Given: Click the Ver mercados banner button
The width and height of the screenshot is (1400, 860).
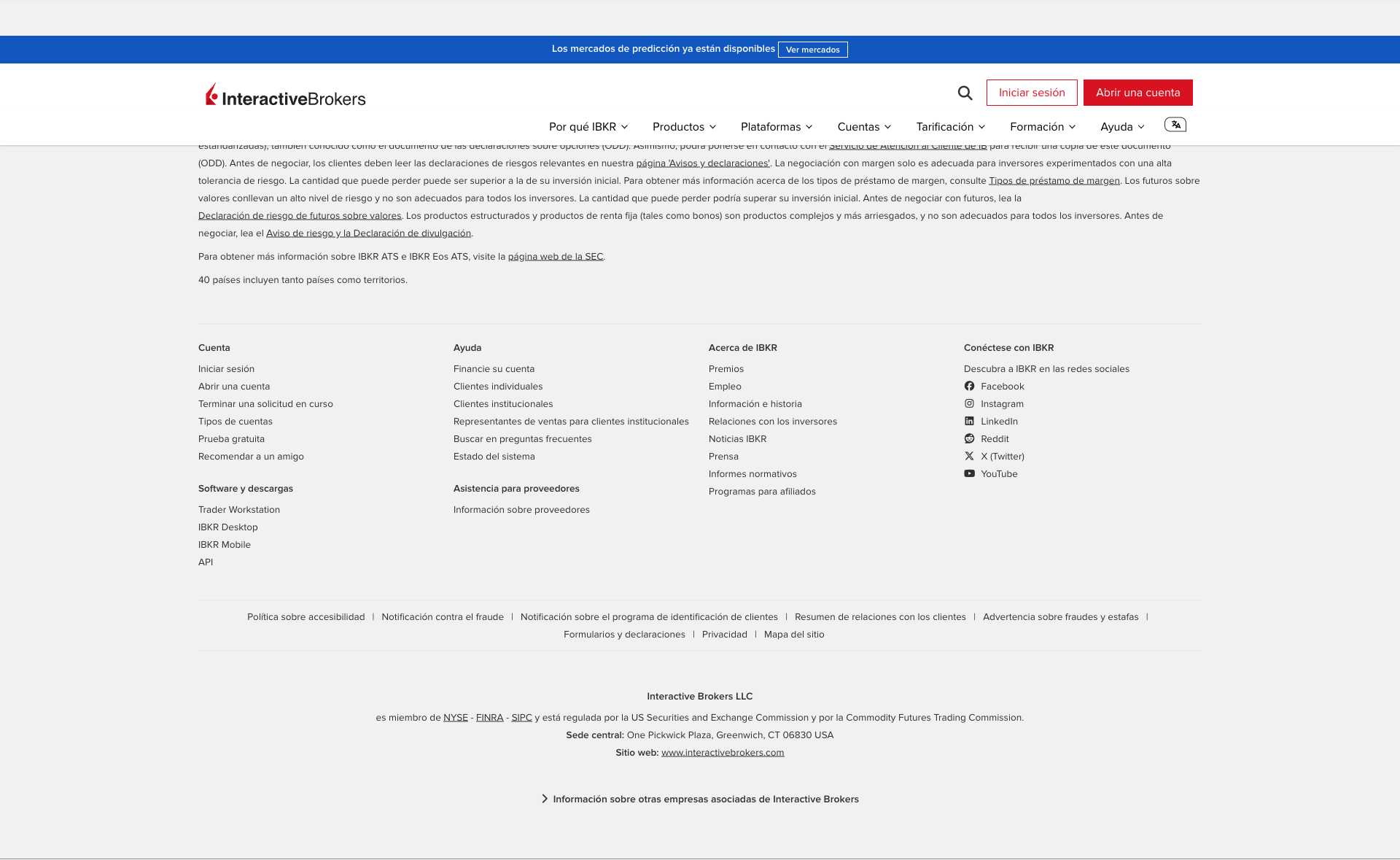Looking at the screenshot, I should pyautogui.click(x=812, y=50).
